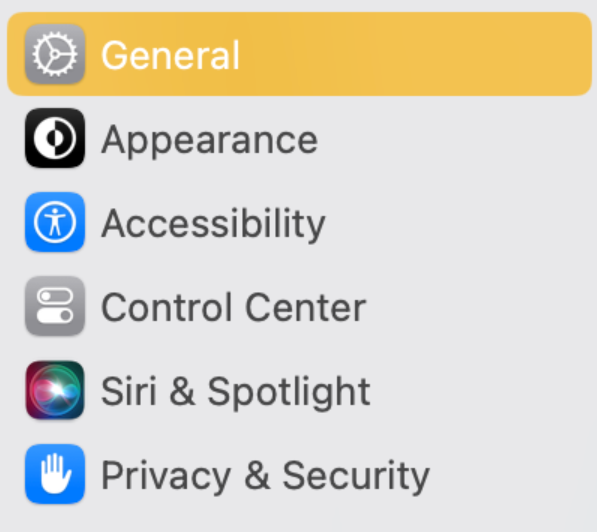The height and width of the screenshot is (532, 597).
Task: Click the Control Center switches icon
Action: pos(55,306)
